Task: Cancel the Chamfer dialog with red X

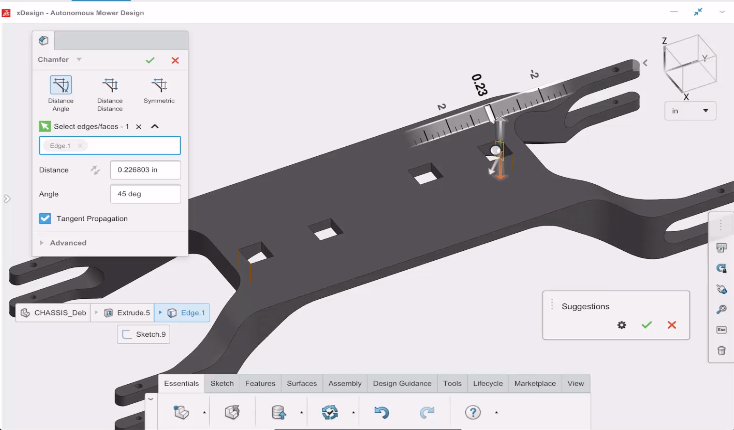Action: pyautogui.click(x=175, y=61)
